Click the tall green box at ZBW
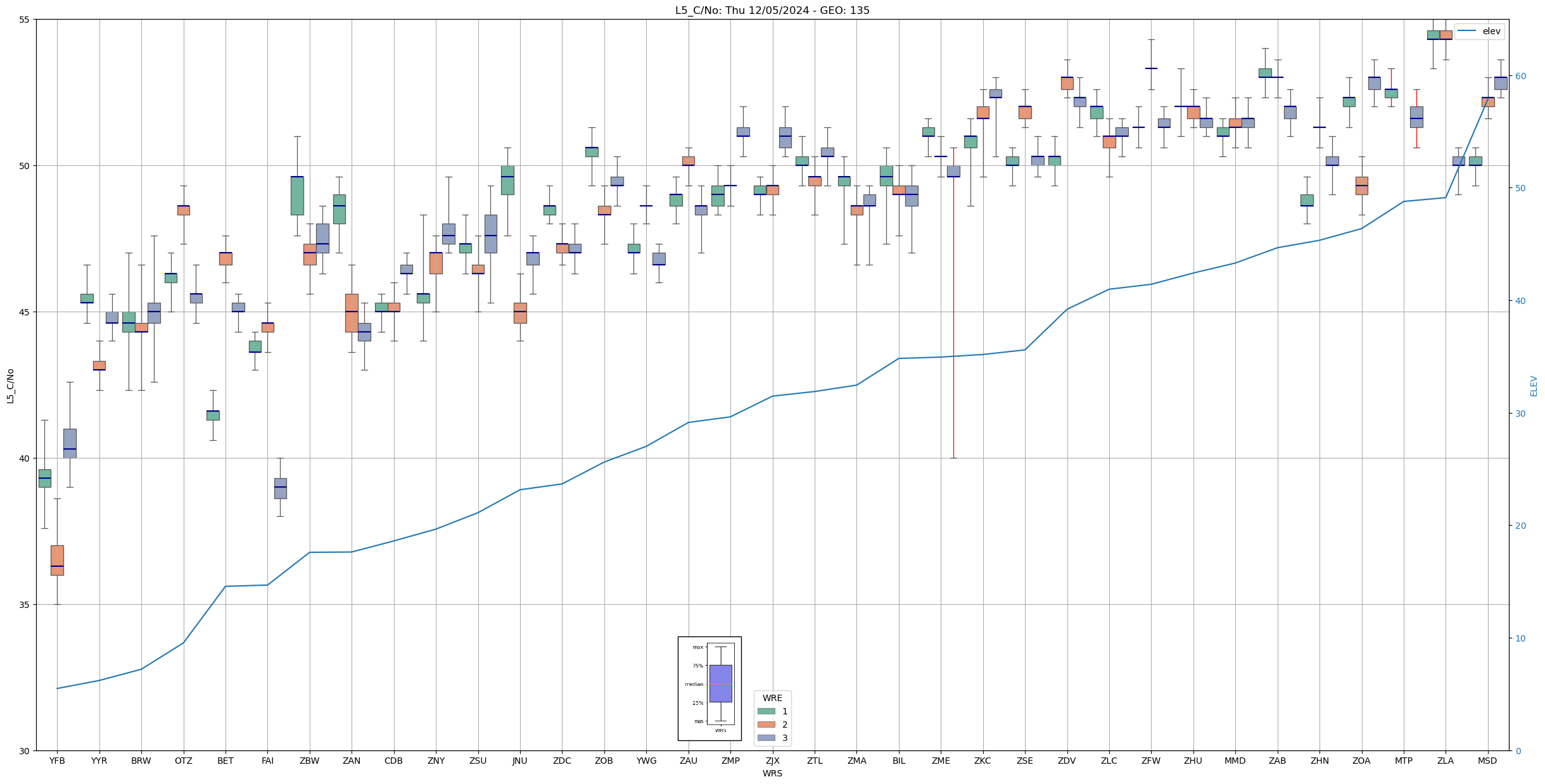This screenshot has width=1545, height=784. pyautogui.click(x=297, y=196)
